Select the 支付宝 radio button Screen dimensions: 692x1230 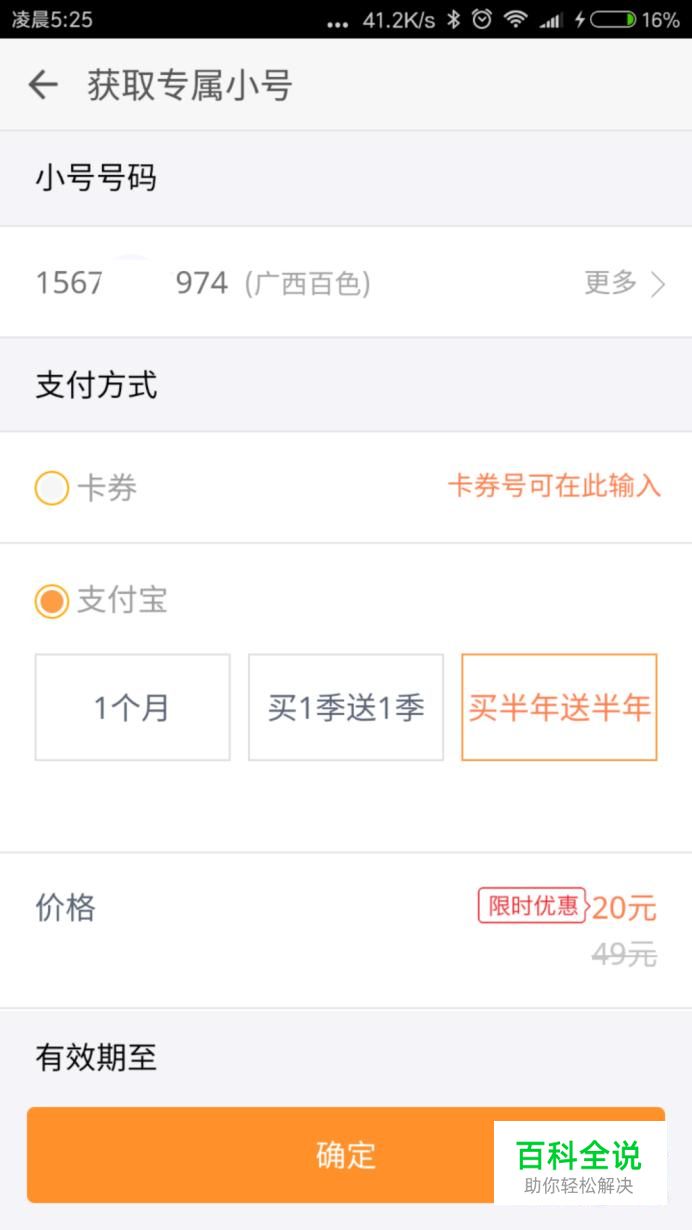pos(52,601)
